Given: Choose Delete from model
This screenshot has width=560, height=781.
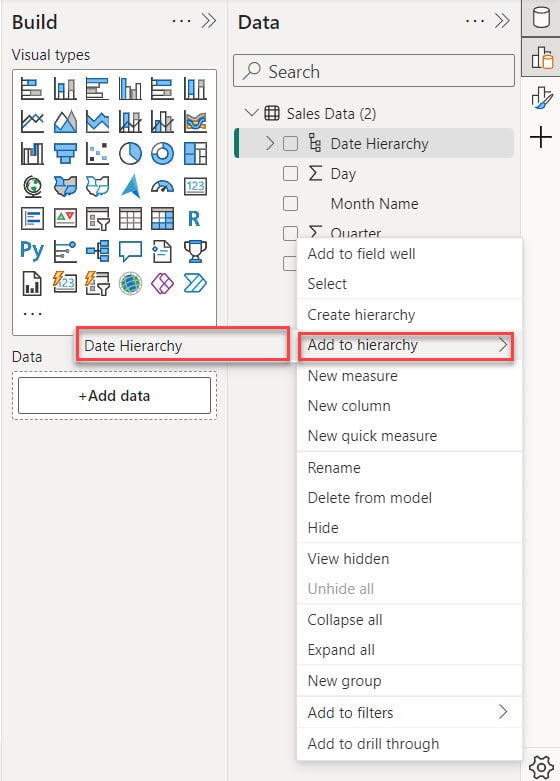Looking at the screenshot, I should 409,498.
